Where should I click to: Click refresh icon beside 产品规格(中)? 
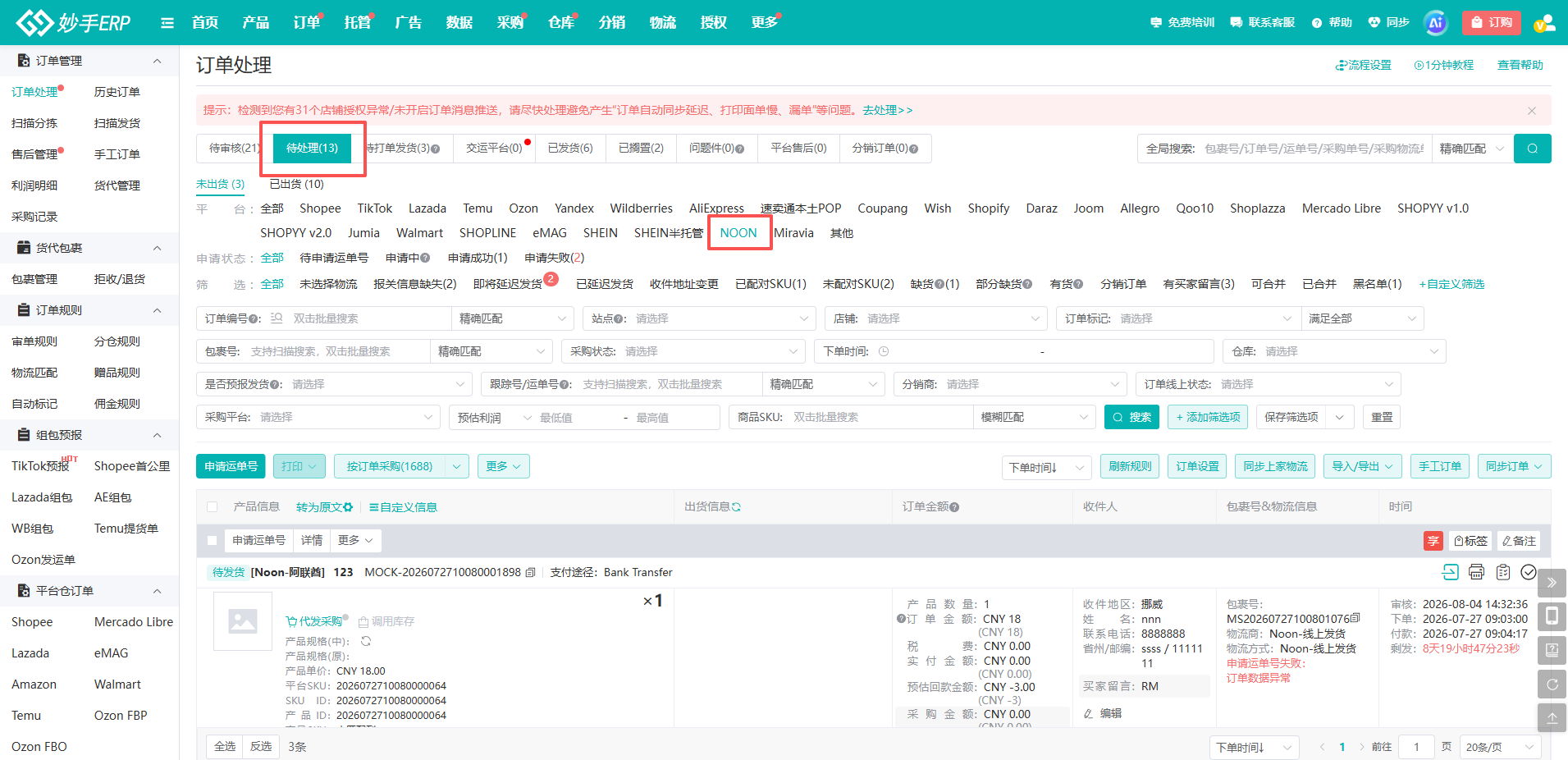(x=366, y=641)
